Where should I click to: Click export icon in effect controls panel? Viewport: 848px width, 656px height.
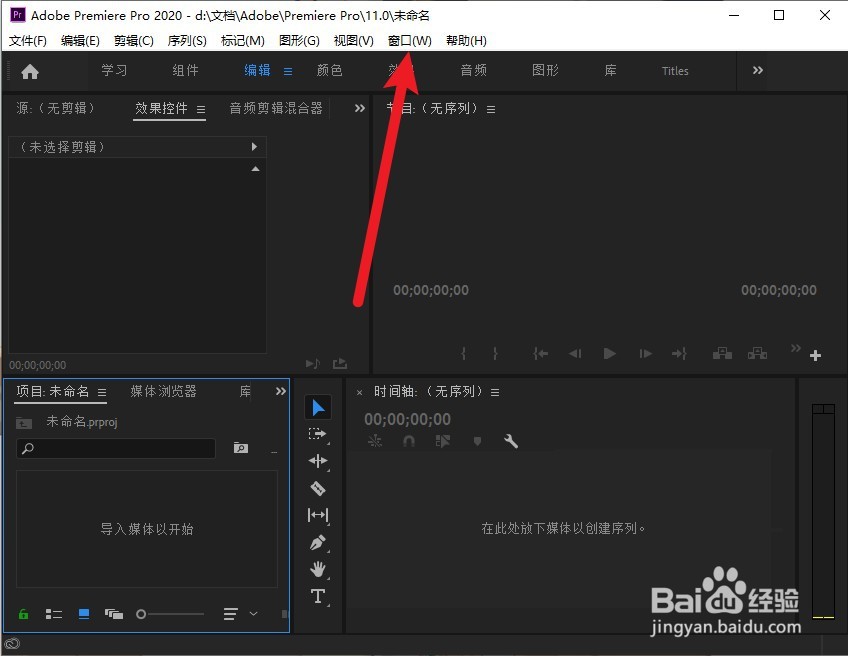coord(340,363)
